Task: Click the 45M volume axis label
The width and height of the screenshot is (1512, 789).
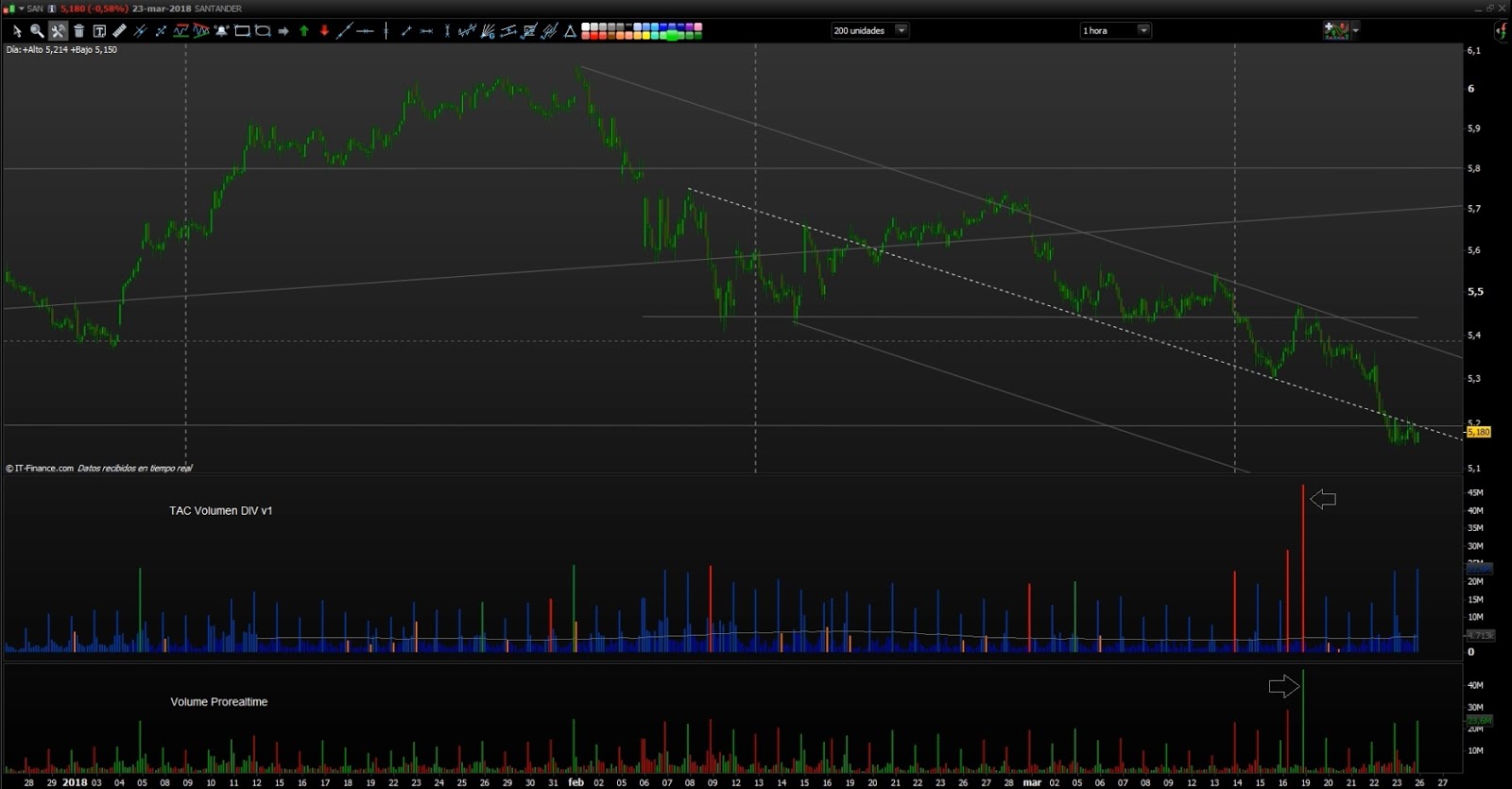Action: [x=1475, y=492]
